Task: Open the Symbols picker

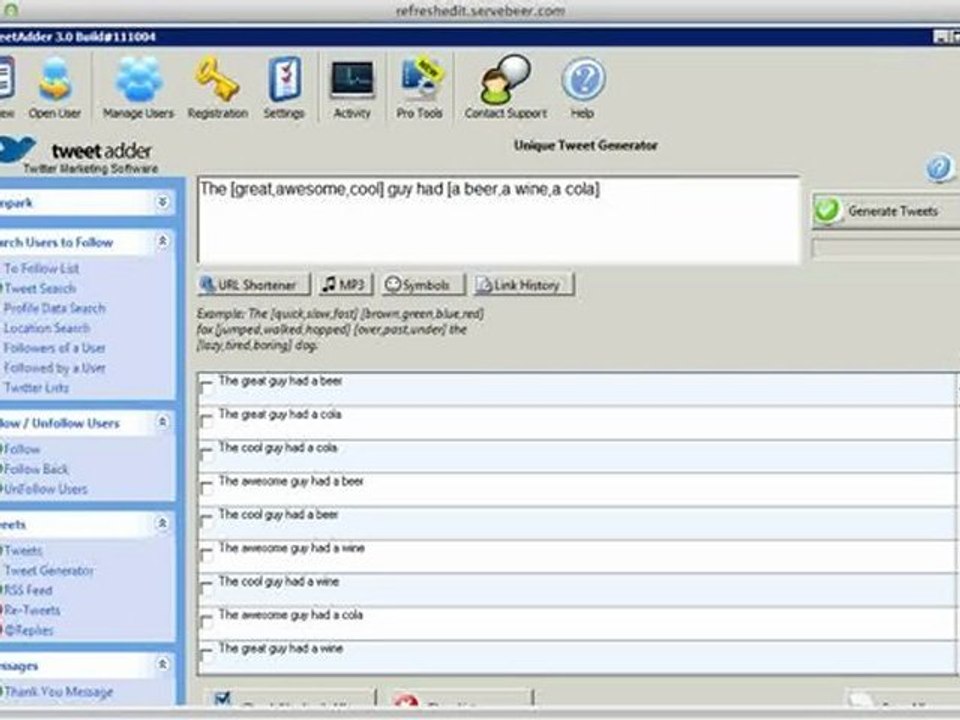Action: tap(422, 285)
